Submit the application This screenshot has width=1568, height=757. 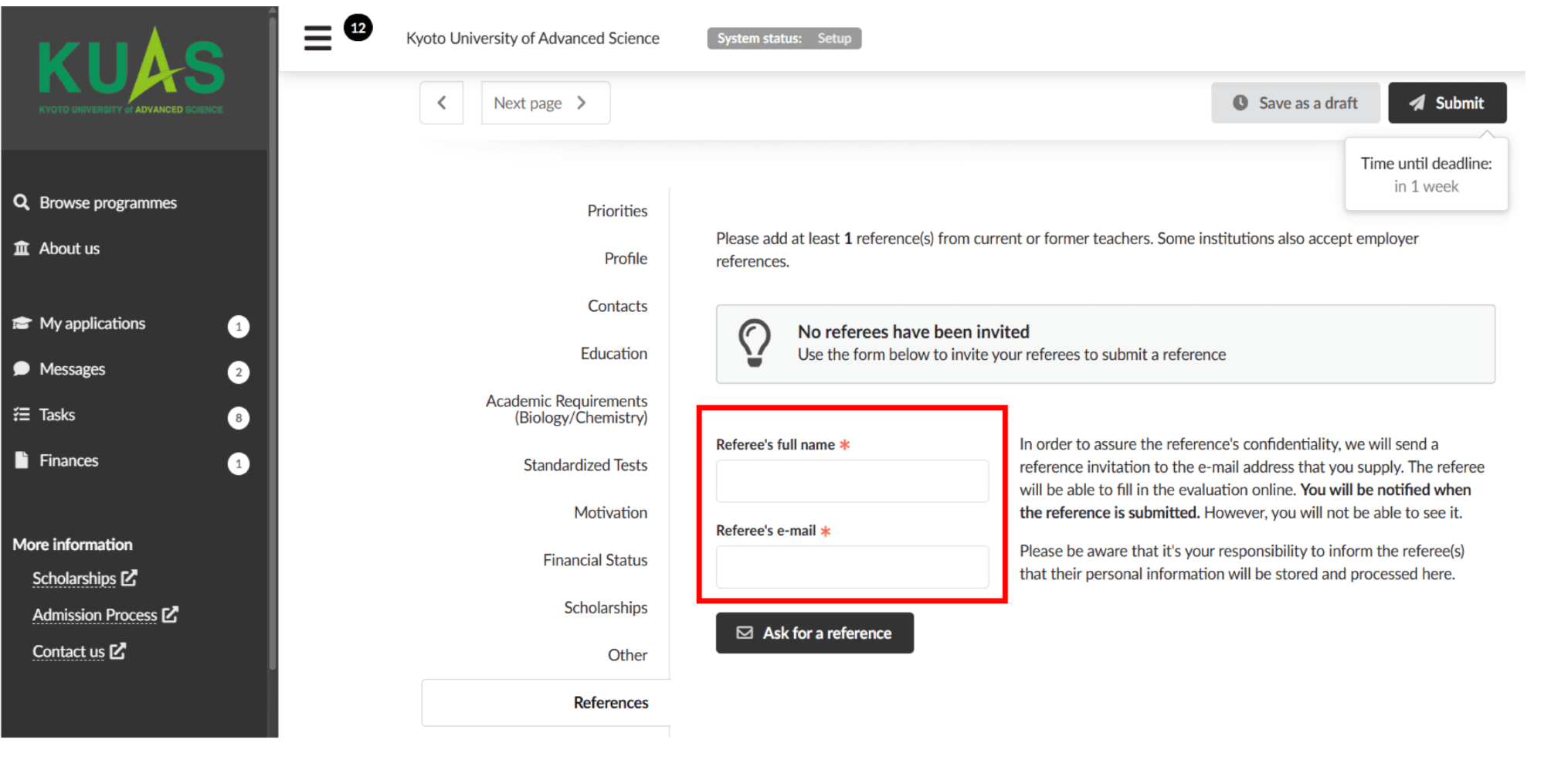click(1447, 103)
